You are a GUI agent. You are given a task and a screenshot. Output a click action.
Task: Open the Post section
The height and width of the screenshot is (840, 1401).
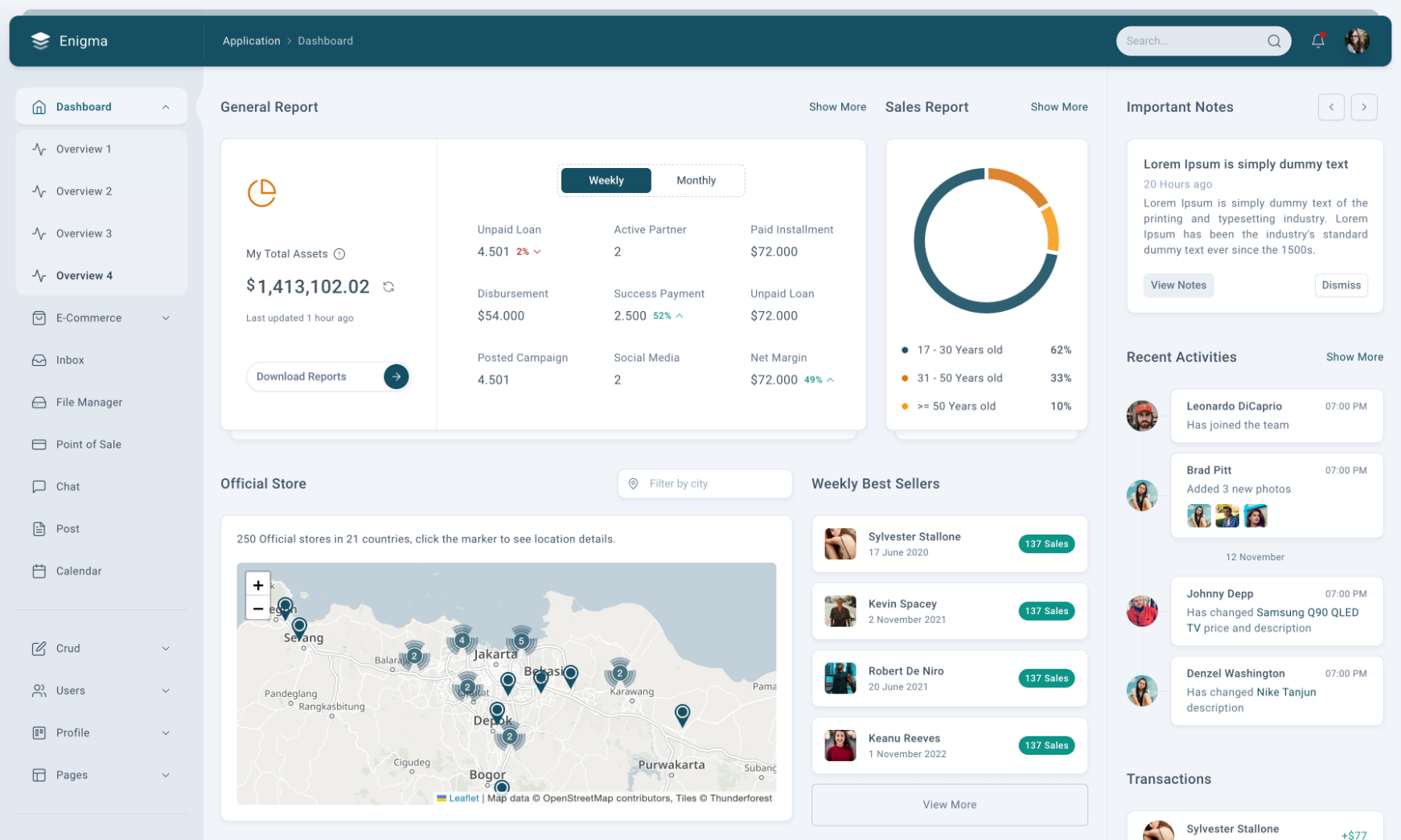[68, 528]
